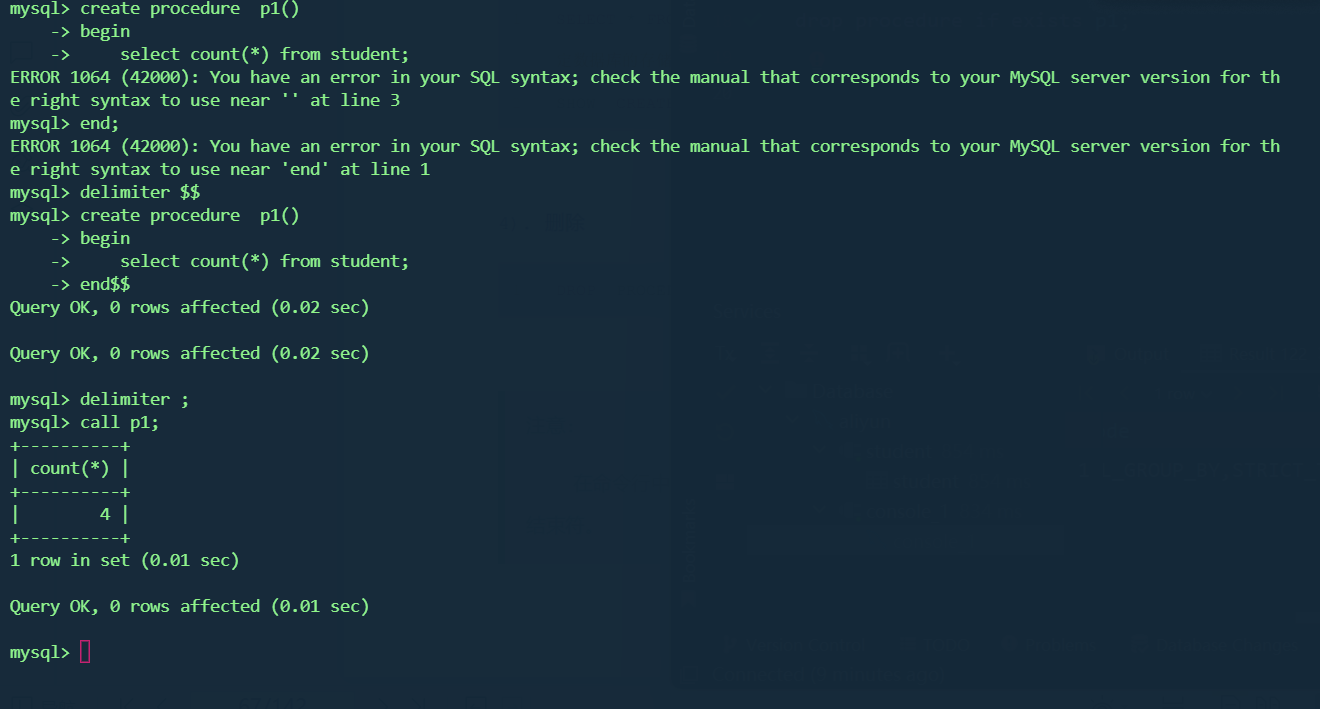Click the top border of the result table
This screenshot has height=709, width=1320.
(69, 445)
